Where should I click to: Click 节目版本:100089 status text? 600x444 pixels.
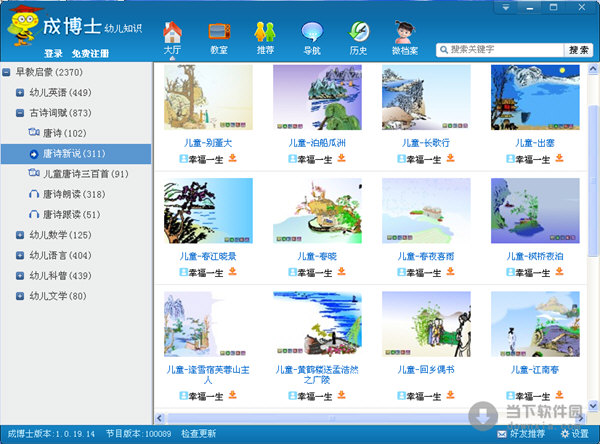[139, 434]
